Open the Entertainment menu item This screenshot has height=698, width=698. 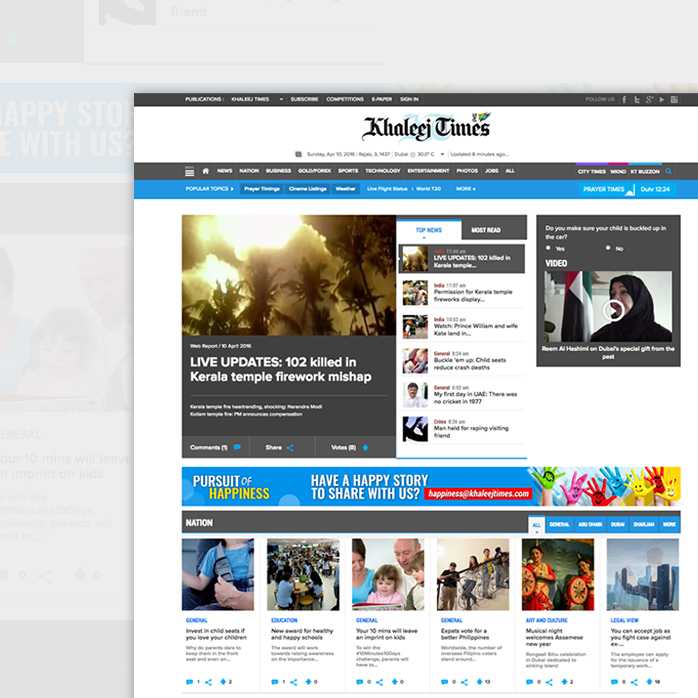[x=428, y=171]
